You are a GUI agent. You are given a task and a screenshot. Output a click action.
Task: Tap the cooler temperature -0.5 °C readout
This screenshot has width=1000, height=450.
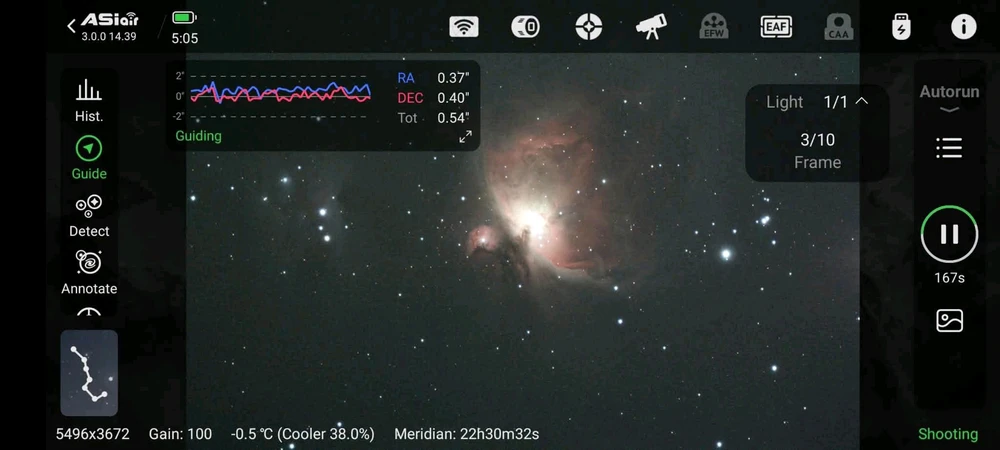point(302,434)
